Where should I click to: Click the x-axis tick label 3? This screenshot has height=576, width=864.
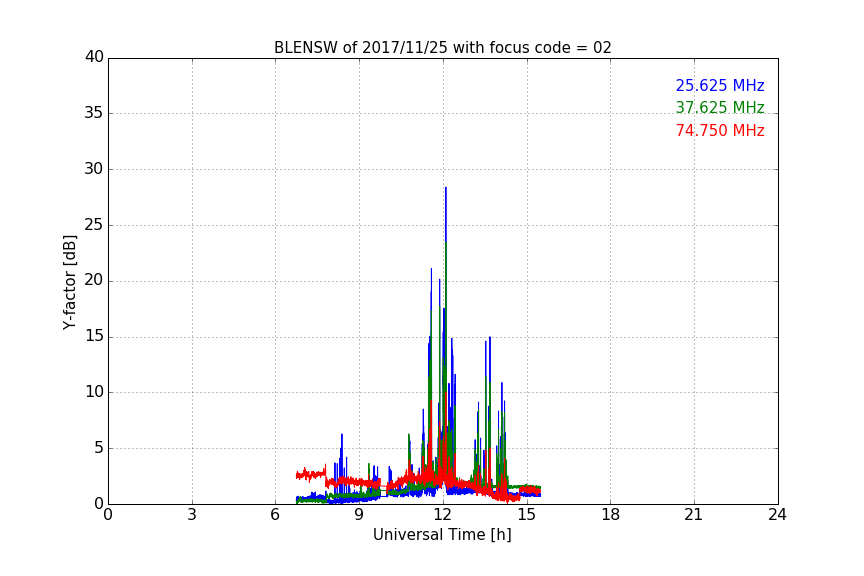click(x=192, y=515)
